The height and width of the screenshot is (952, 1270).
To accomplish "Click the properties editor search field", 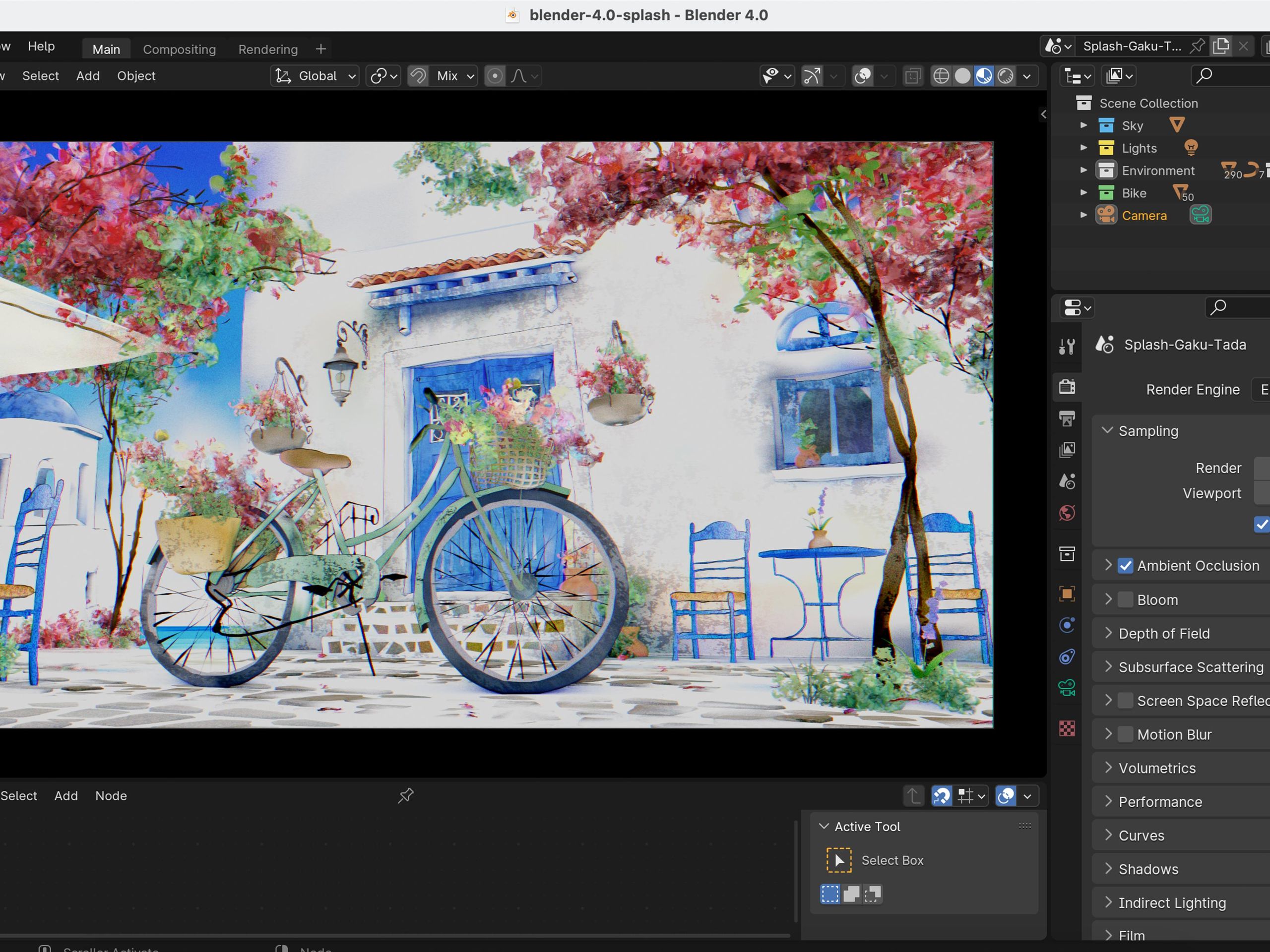I will click(x=1240, y=308).
